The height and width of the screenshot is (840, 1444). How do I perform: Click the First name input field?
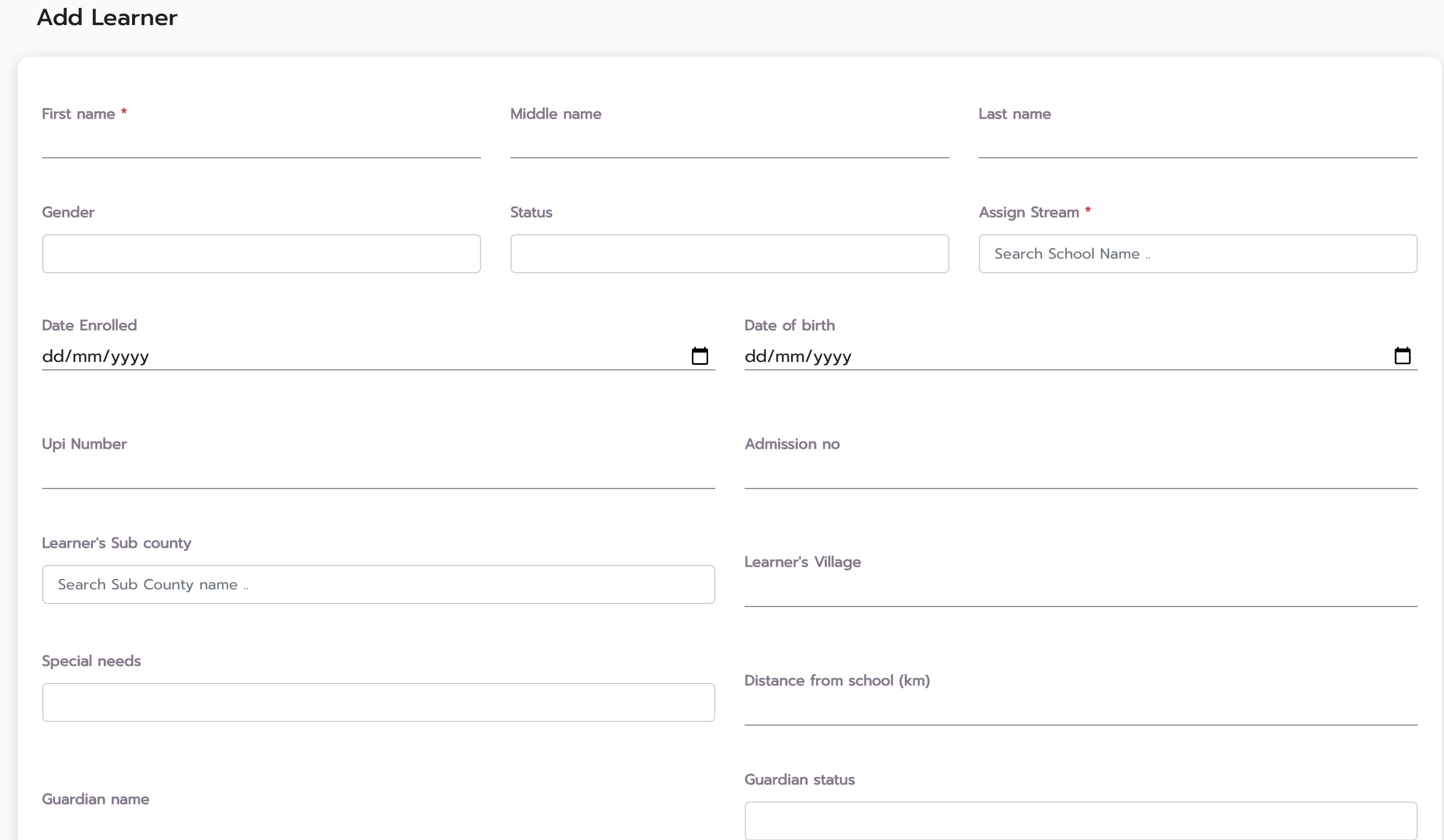261,144
